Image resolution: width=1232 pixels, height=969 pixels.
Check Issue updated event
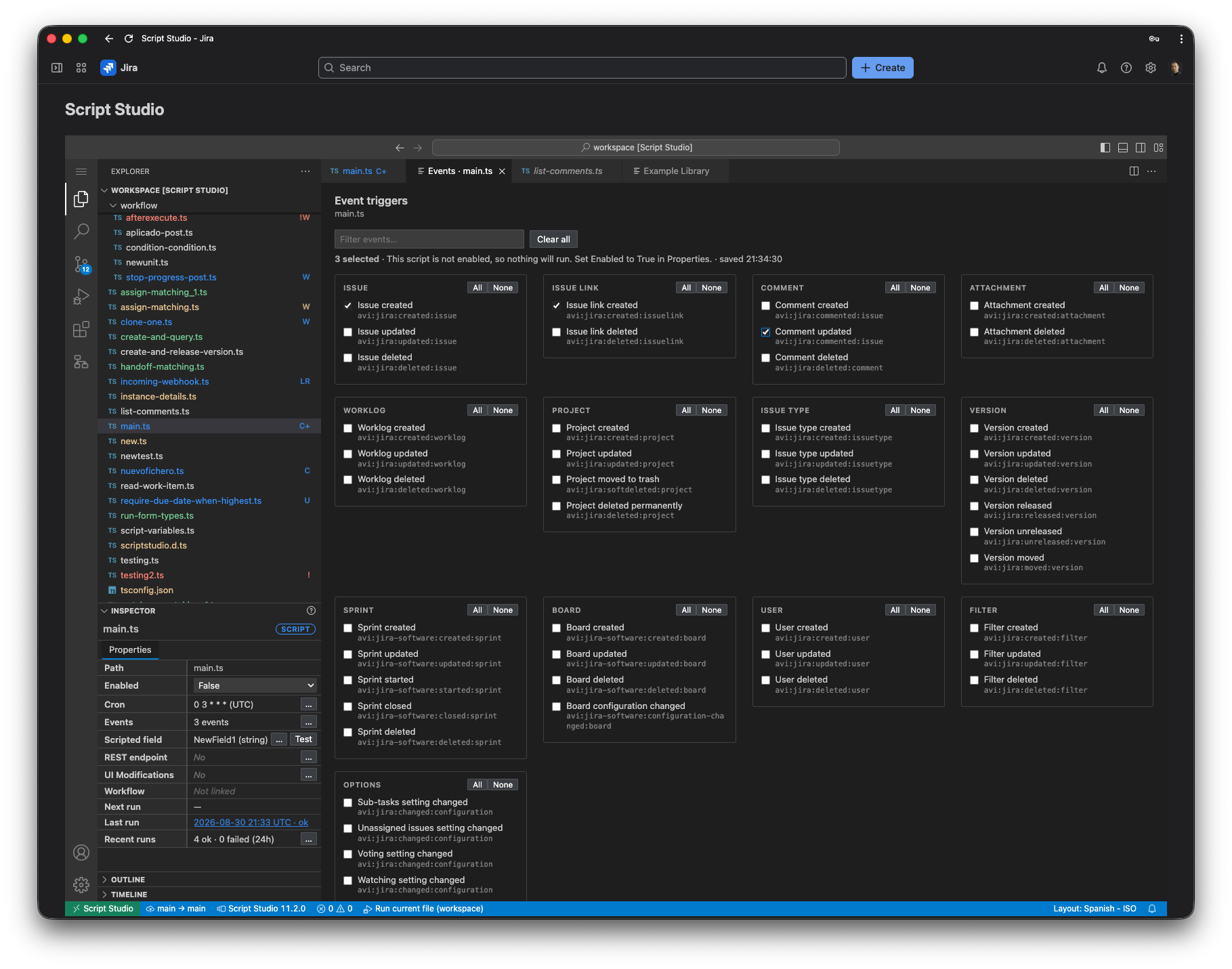point(348,332)
